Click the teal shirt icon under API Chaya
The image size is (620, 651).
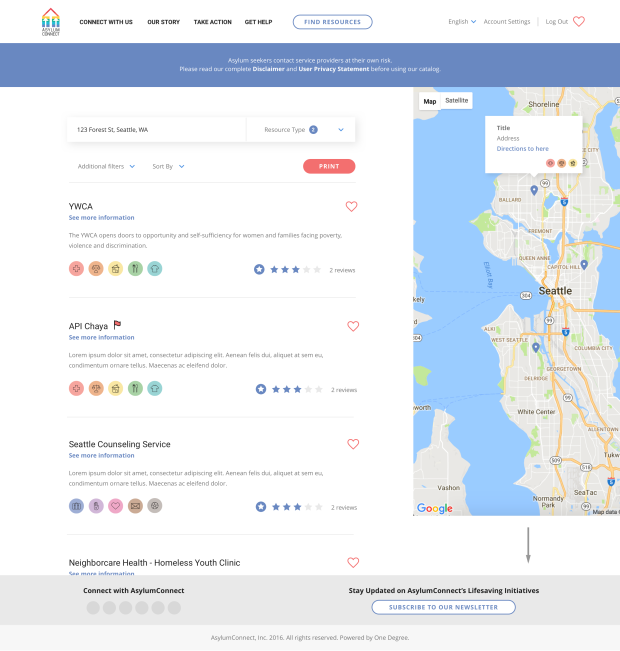tap(154, 388)
